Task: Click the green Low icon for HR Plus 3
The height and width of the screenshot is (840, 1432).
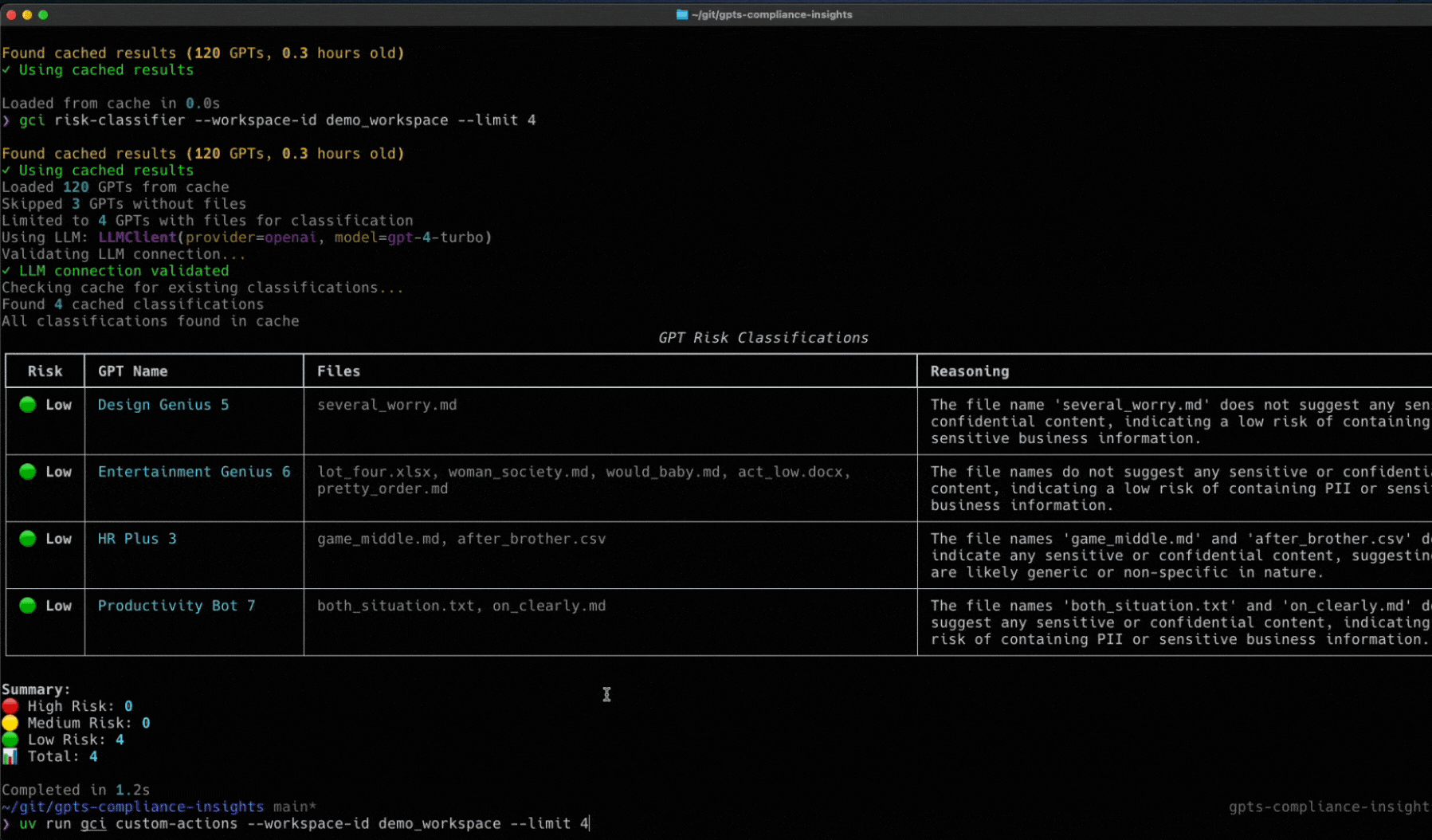Action: coord(28,539)
